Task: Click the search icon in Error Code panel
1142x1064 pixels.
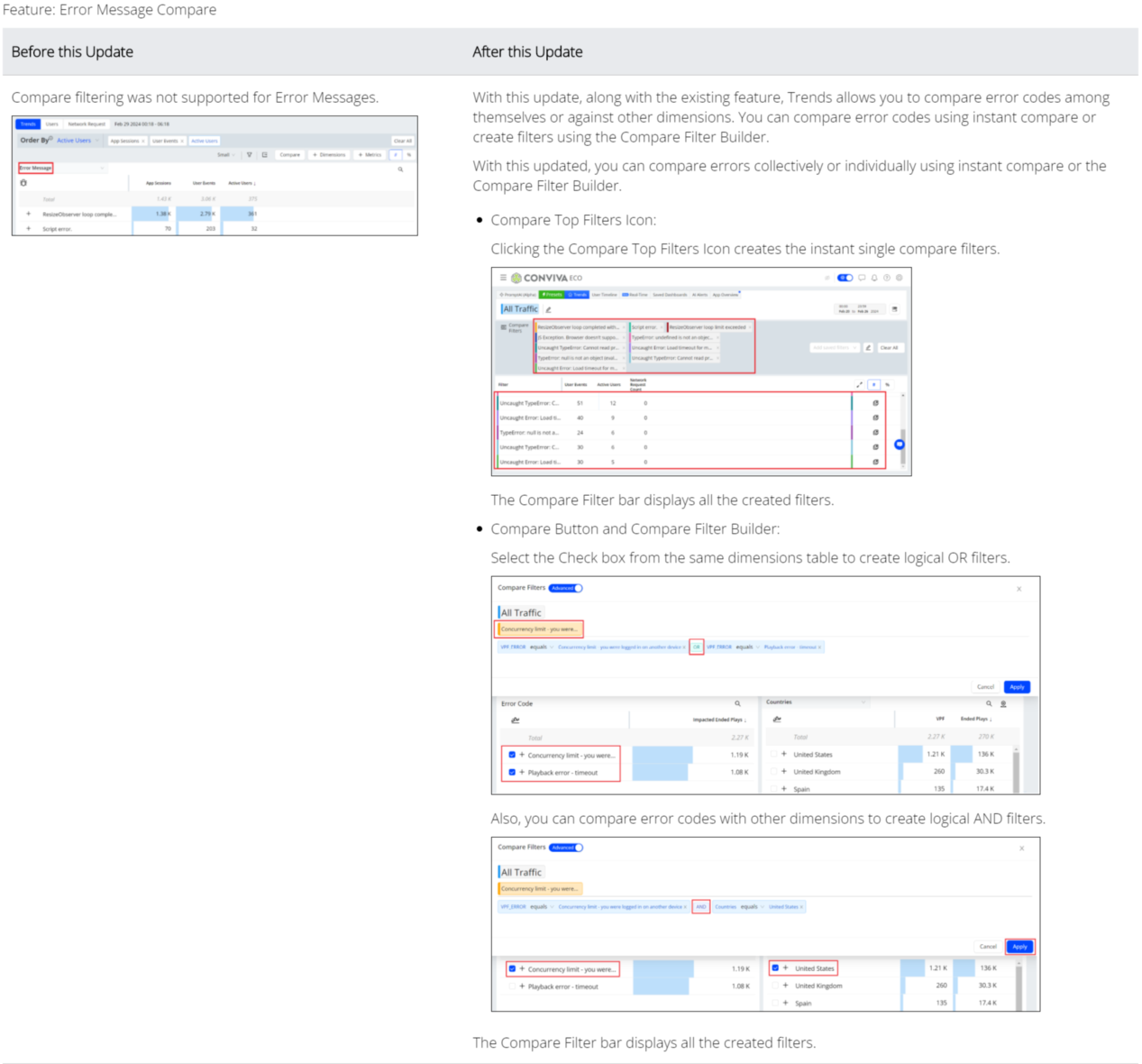Action: (x=737, y=703)
